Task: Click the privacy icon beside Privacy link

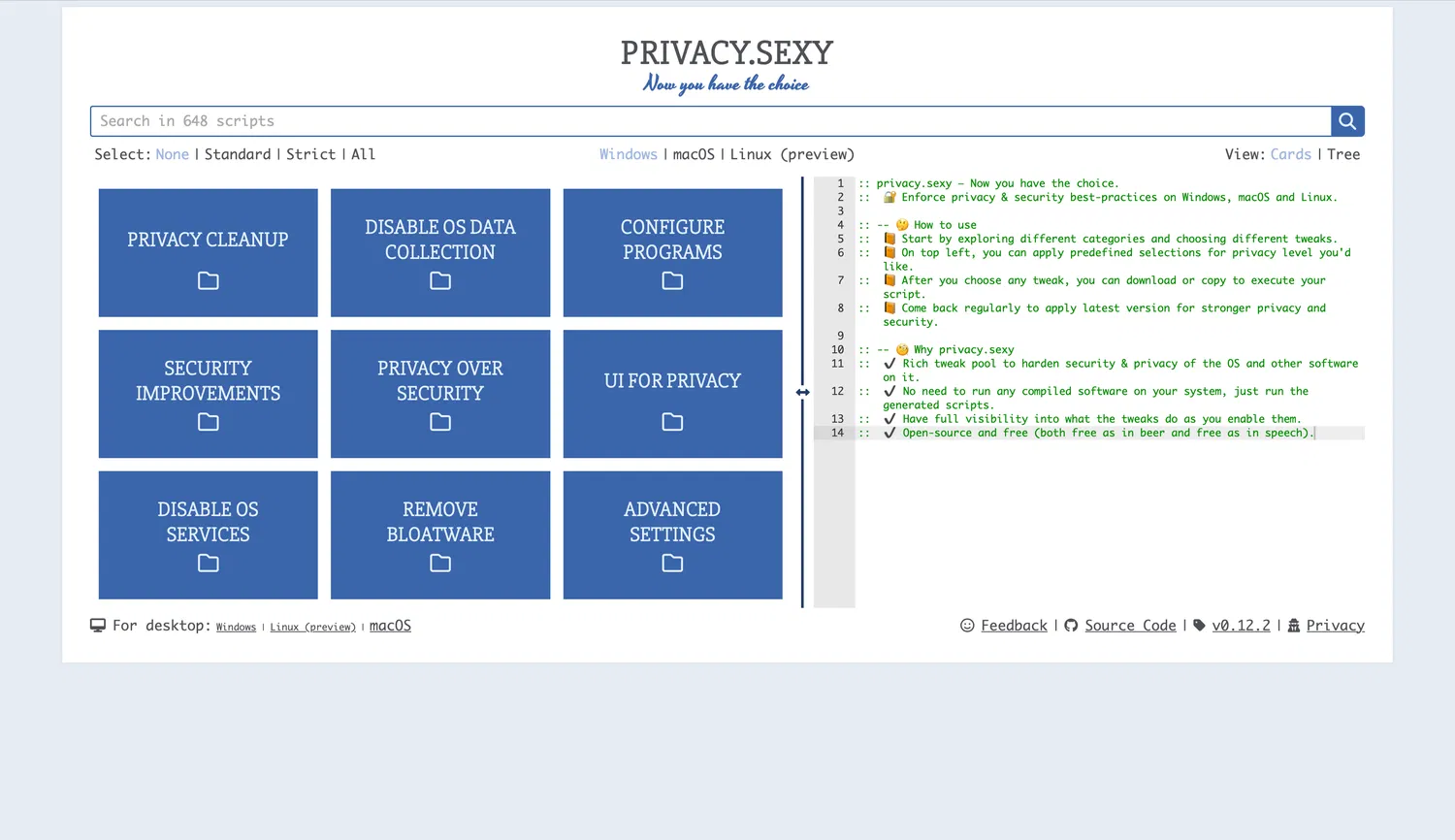Action: pos(1293,626)
